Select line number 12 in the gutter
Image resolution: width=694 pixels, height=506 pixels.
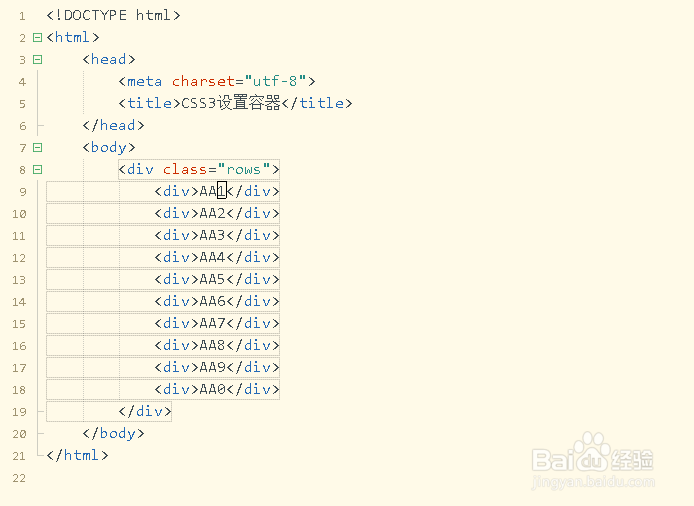(21, 258)
